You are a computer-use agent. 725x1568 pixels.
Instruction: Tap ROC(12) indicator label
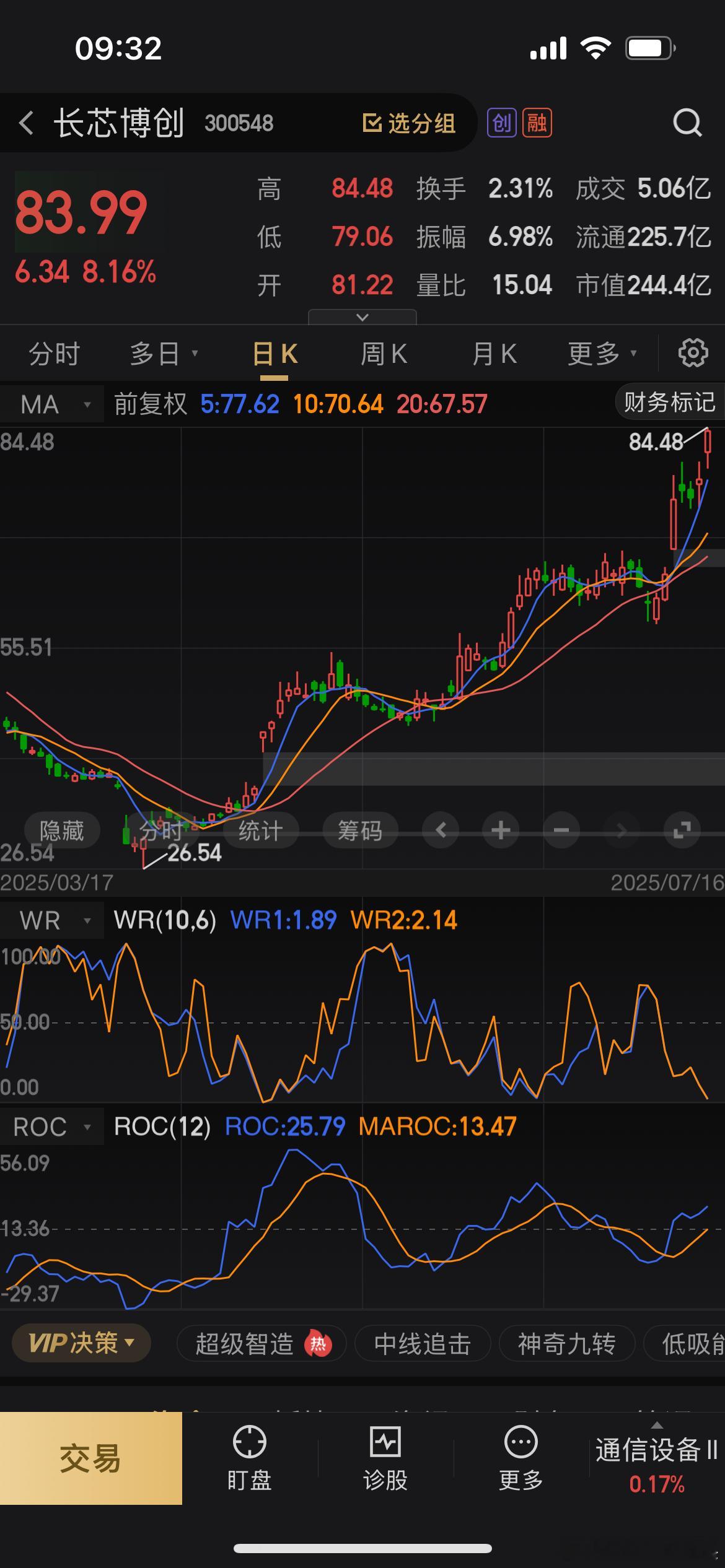(162, 1127)
